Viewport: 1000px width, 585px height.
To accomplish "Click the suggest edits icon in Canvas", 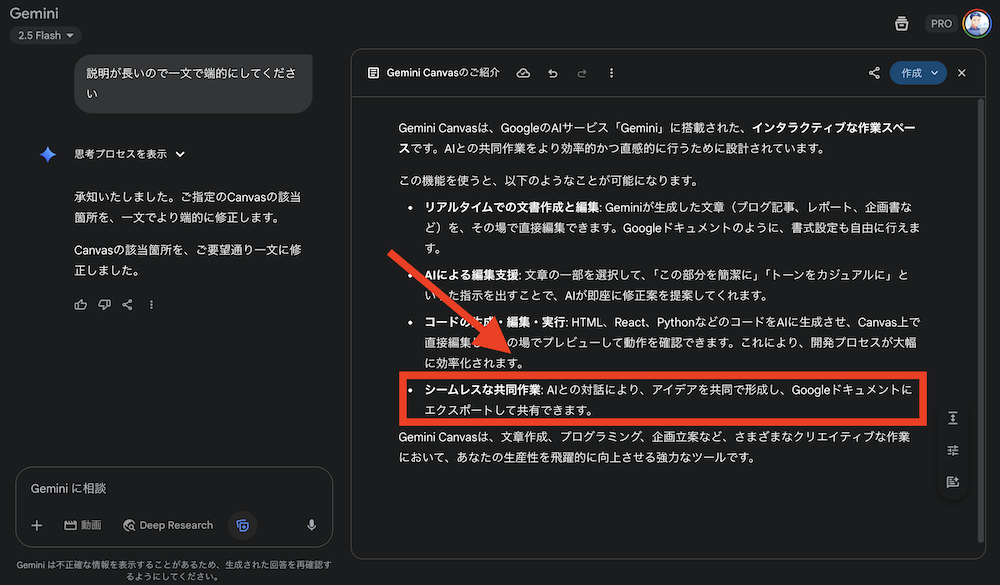I will (953, 482).
